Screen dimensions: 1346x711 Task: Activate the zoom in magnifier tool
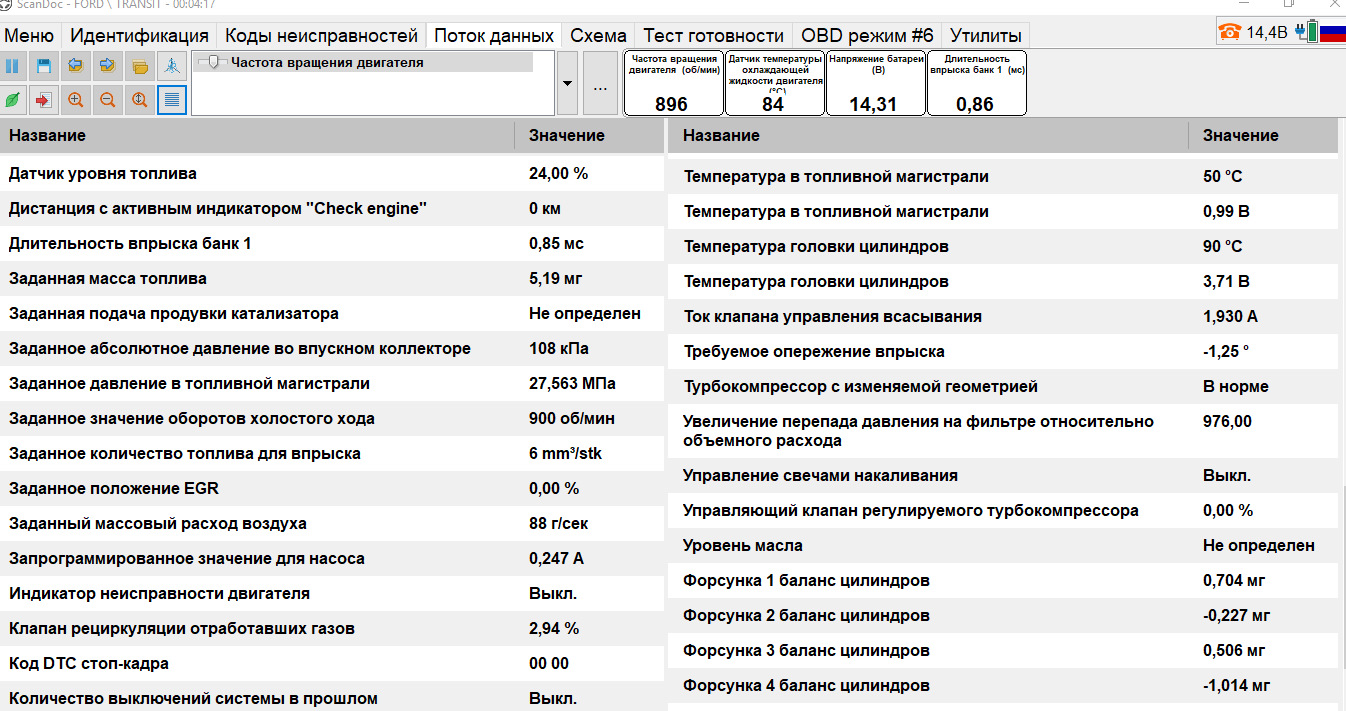(x=76, y=100)
